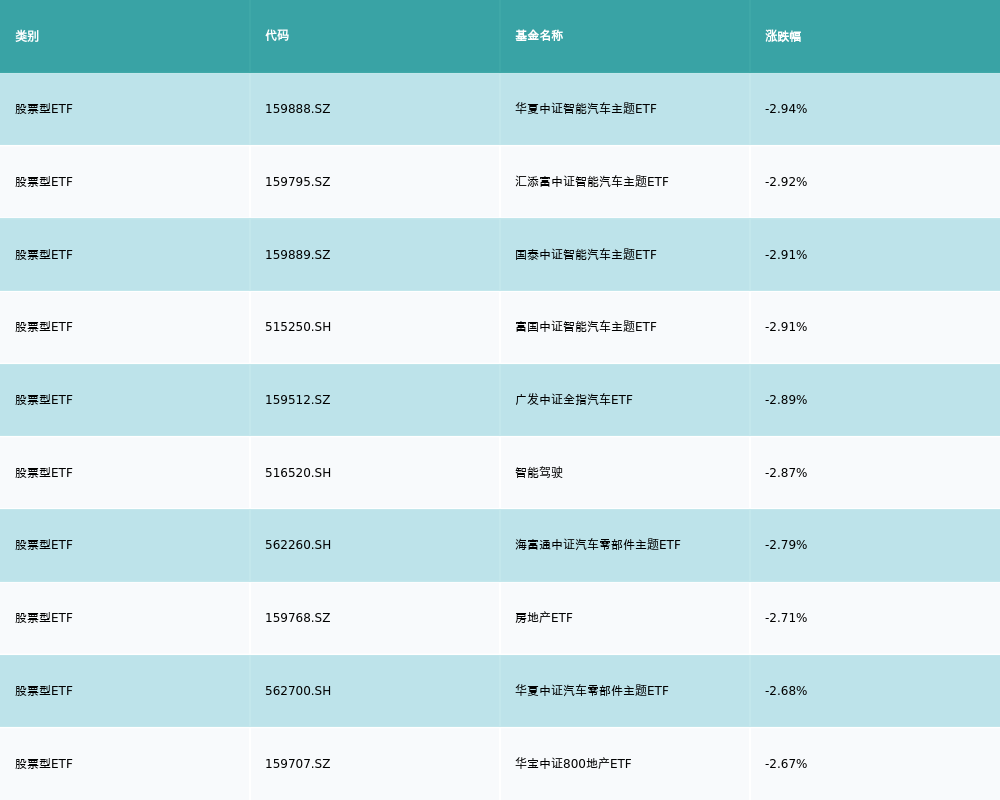Click fund name 国泰中证智能汽车主题ETF
Screen dimensions: 1000x800
click(585, 255)
